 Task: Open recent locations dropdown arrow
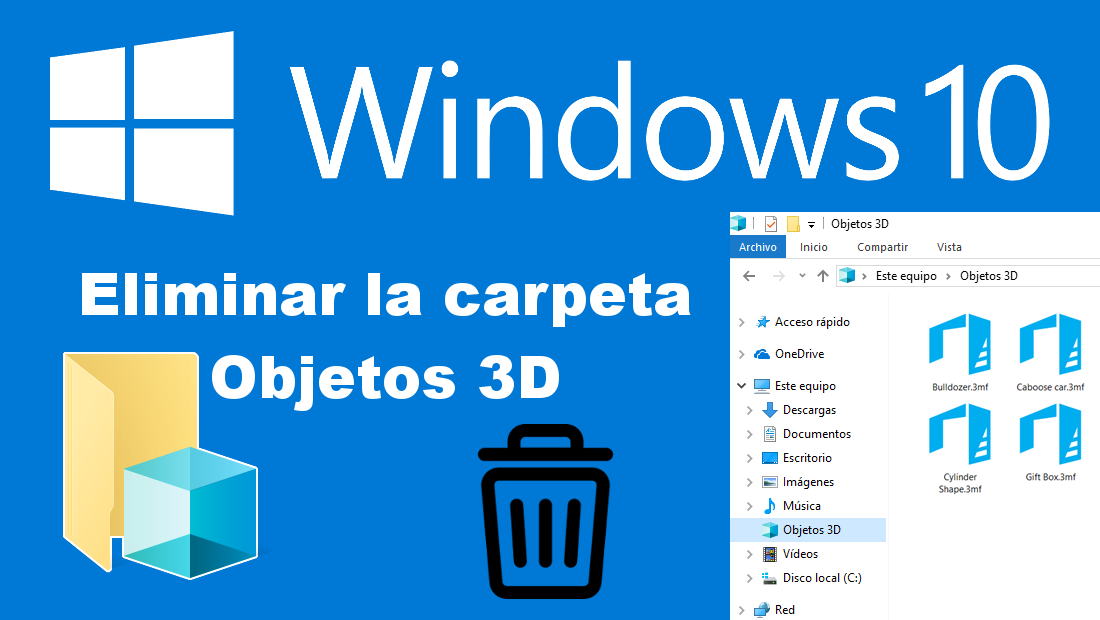tap(802, 276)
